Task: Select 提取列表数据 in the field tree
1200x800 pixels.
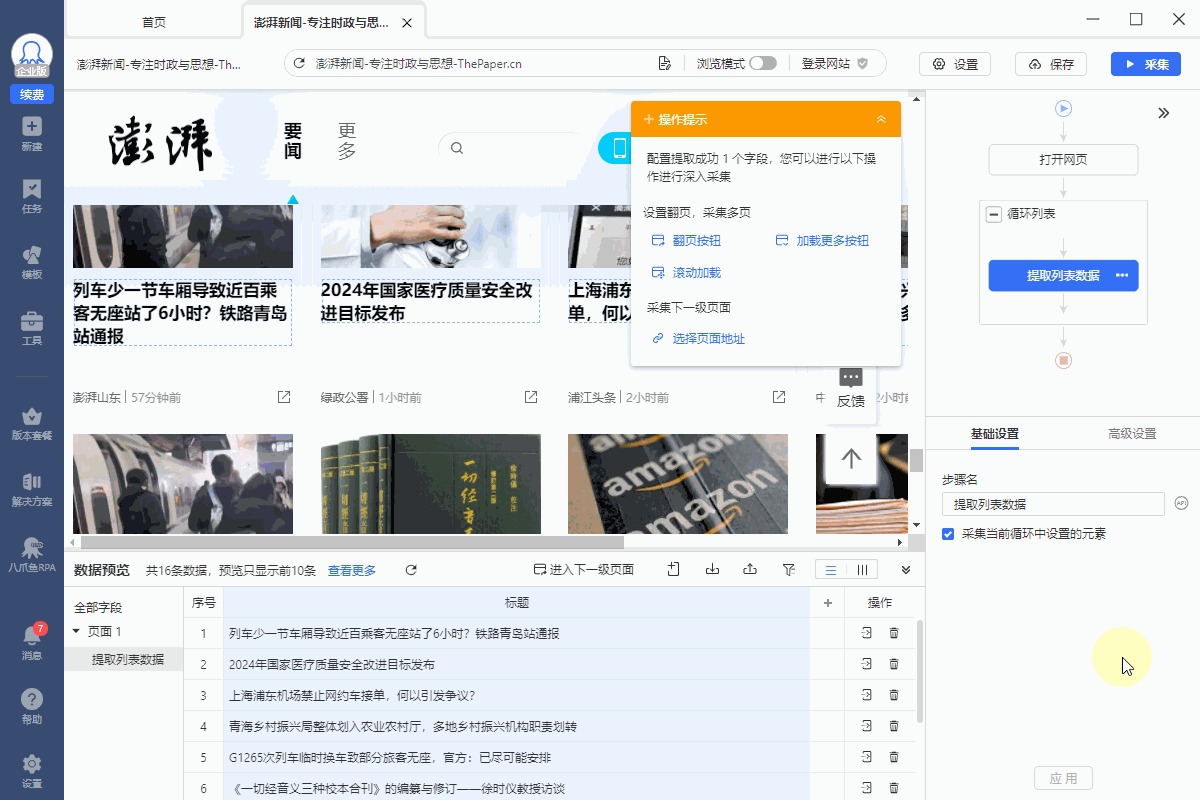Action: pos(127,659)
